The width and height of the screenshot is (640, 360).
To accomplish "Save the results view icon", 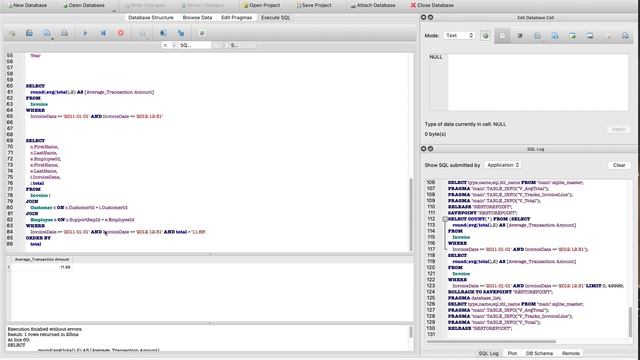I will pos(142,33).
